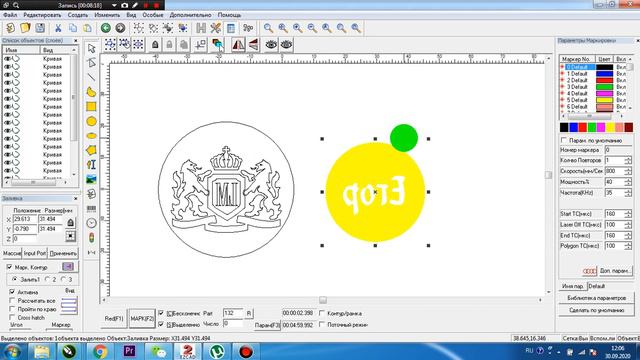The width and height of the screenshot is (640, 360).
Task: Pick the blue swatch in pen palette
Action: coord(573,128)
